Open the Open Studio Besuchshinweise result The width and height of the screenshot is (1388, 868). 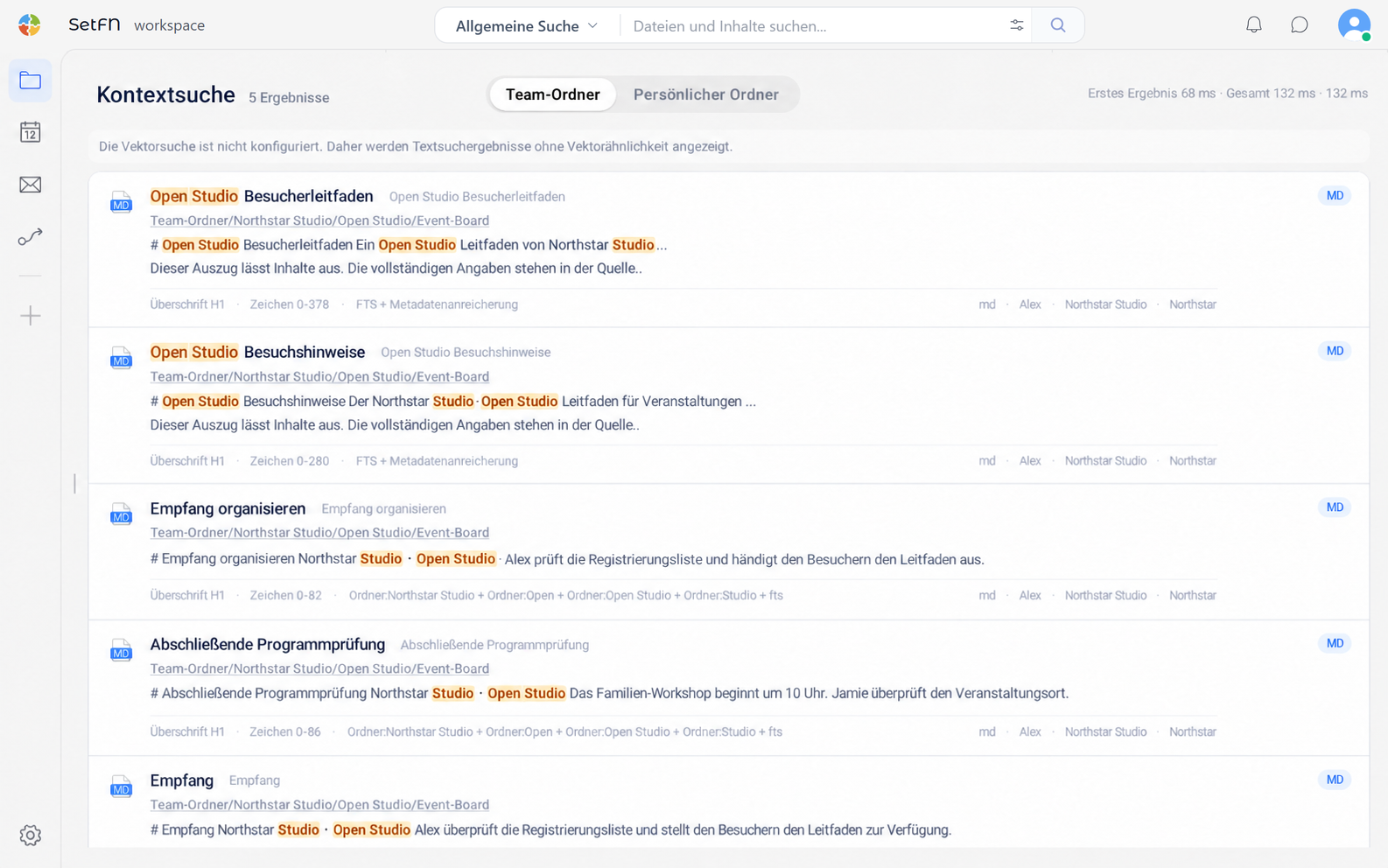[257, 352]
